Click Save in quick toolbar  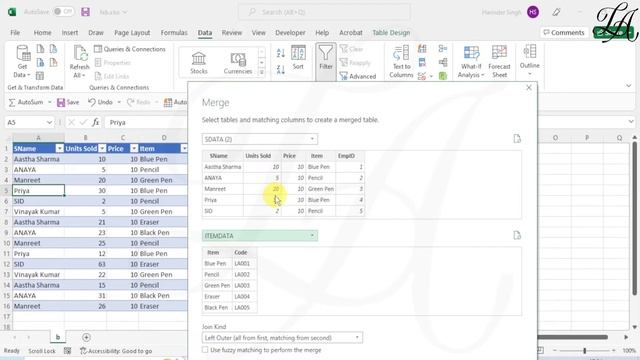click(x=68, y=102)
